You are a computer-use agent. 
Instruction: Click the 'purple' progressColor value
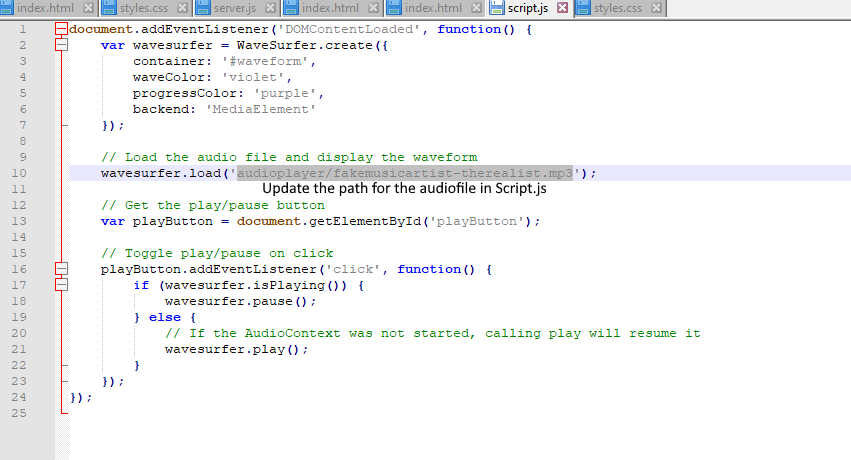tap(285, 93)
